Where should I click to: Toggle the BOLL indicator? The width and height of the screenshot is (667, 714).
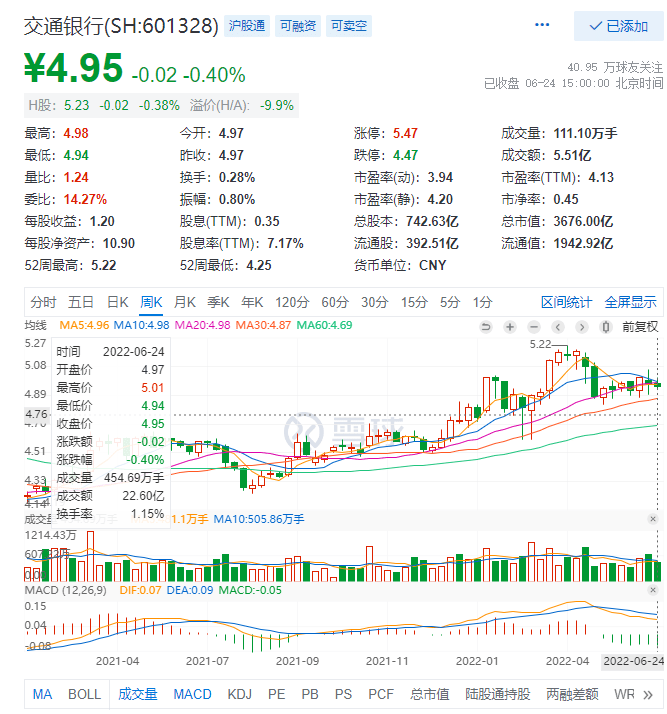point(84,694)
